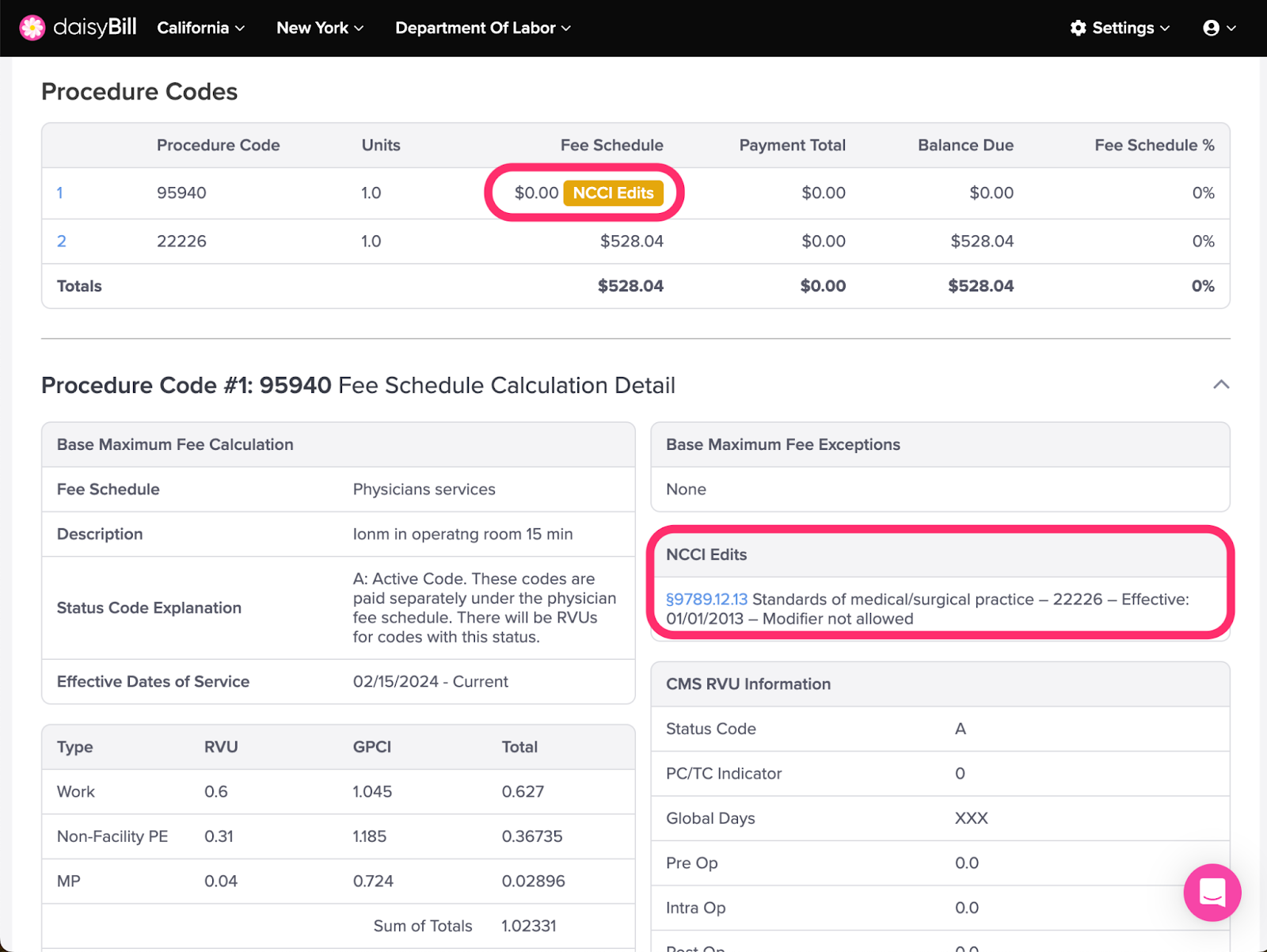Open the §9789.12.13 regulation link

pyautogui.click(x=706, y=600)
